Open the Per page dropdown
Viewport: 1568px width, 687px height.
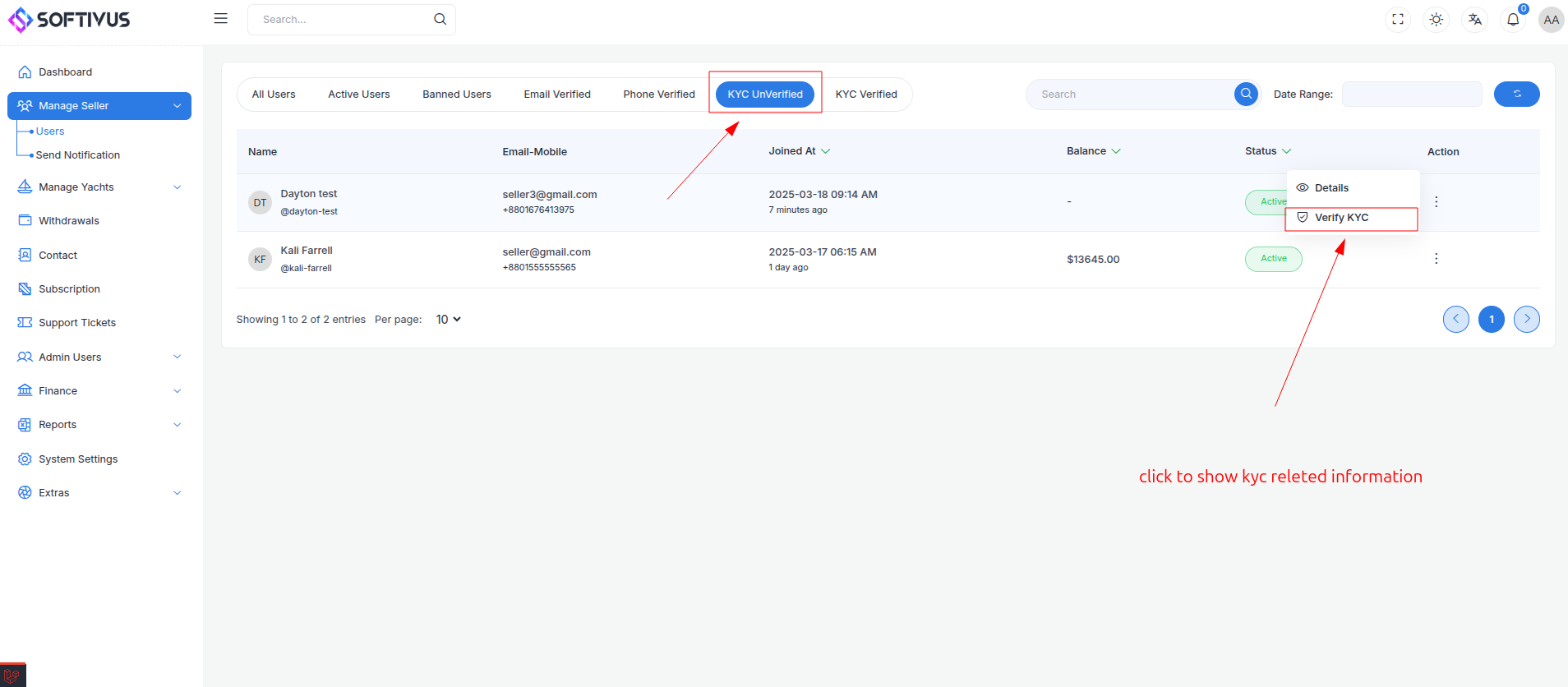[449, 319]
